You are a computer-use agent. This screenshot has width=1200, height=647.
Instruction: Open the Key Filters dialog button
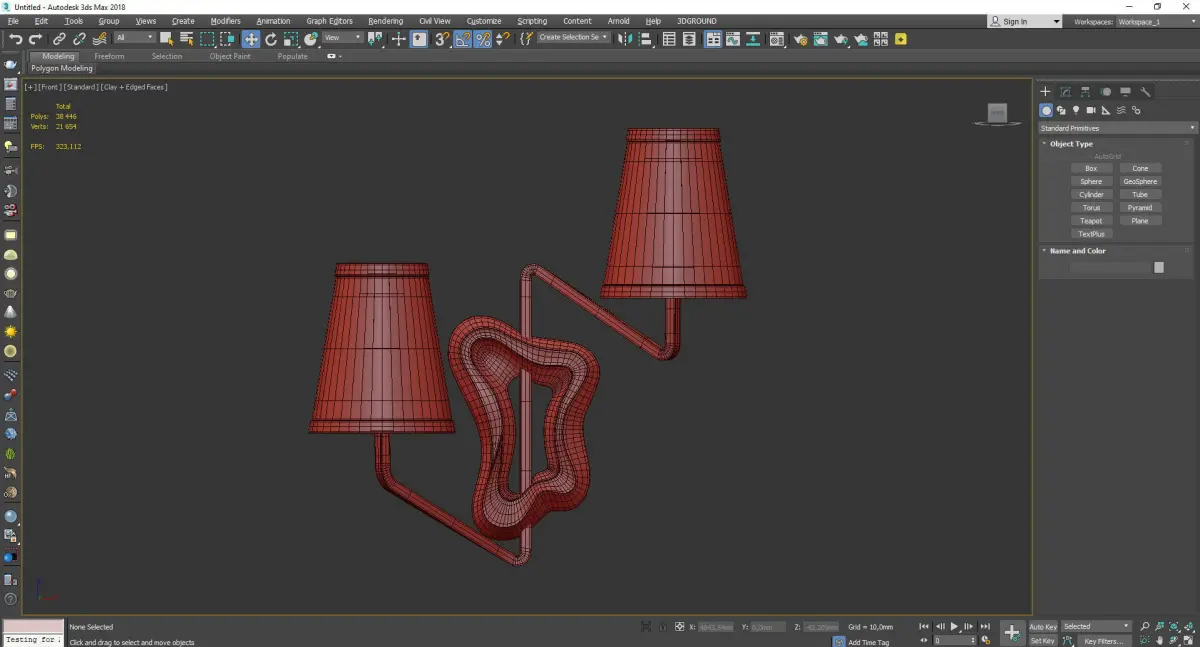(1103, 641)
